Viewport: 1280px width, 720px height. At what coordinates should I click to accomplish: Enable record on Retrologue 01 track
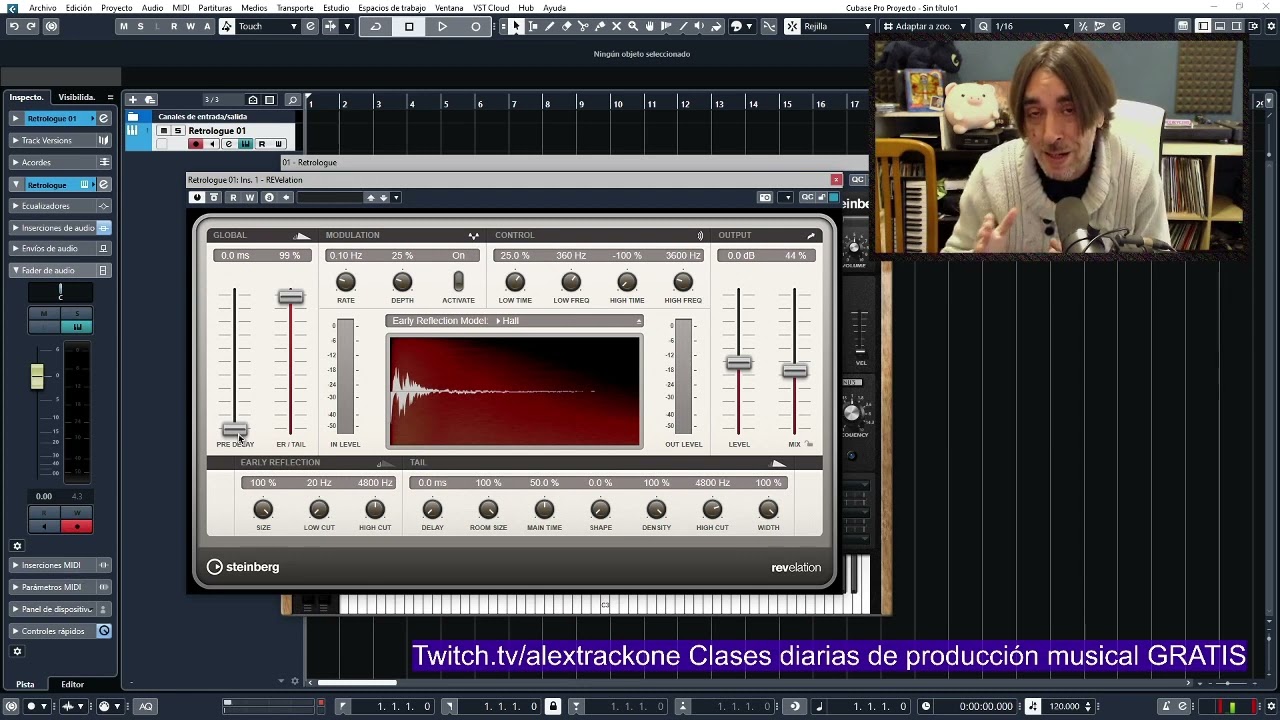pos(195,144)
